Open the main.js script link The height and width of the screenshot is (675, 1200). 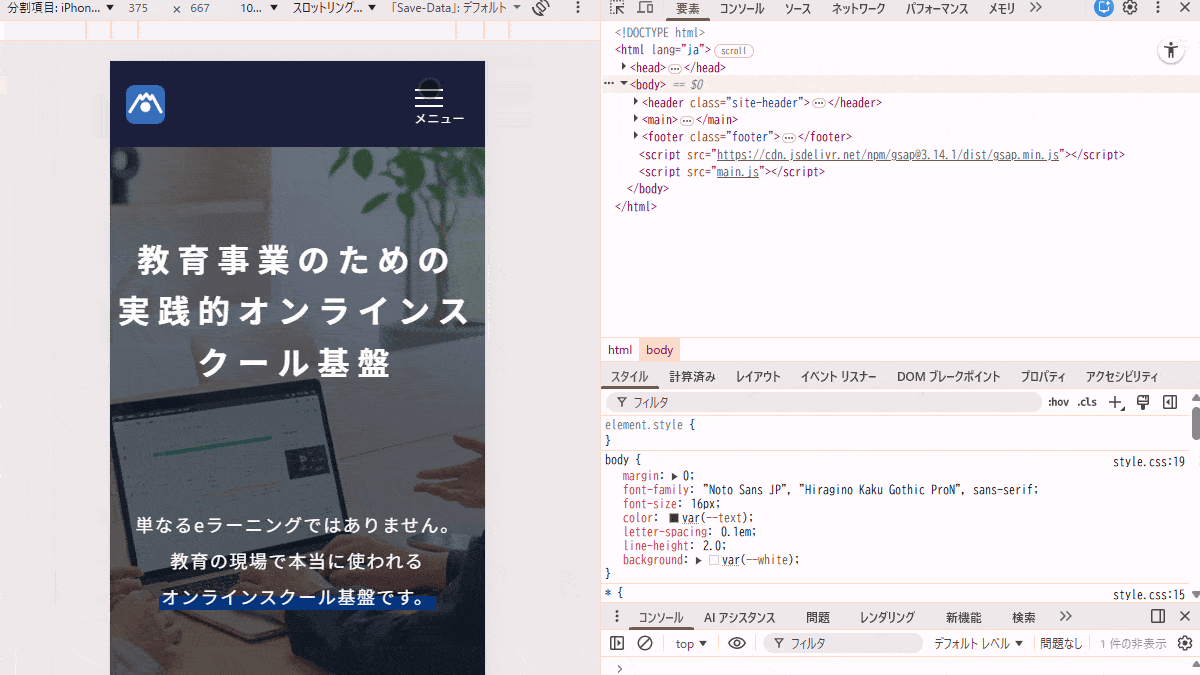[738, 171]
